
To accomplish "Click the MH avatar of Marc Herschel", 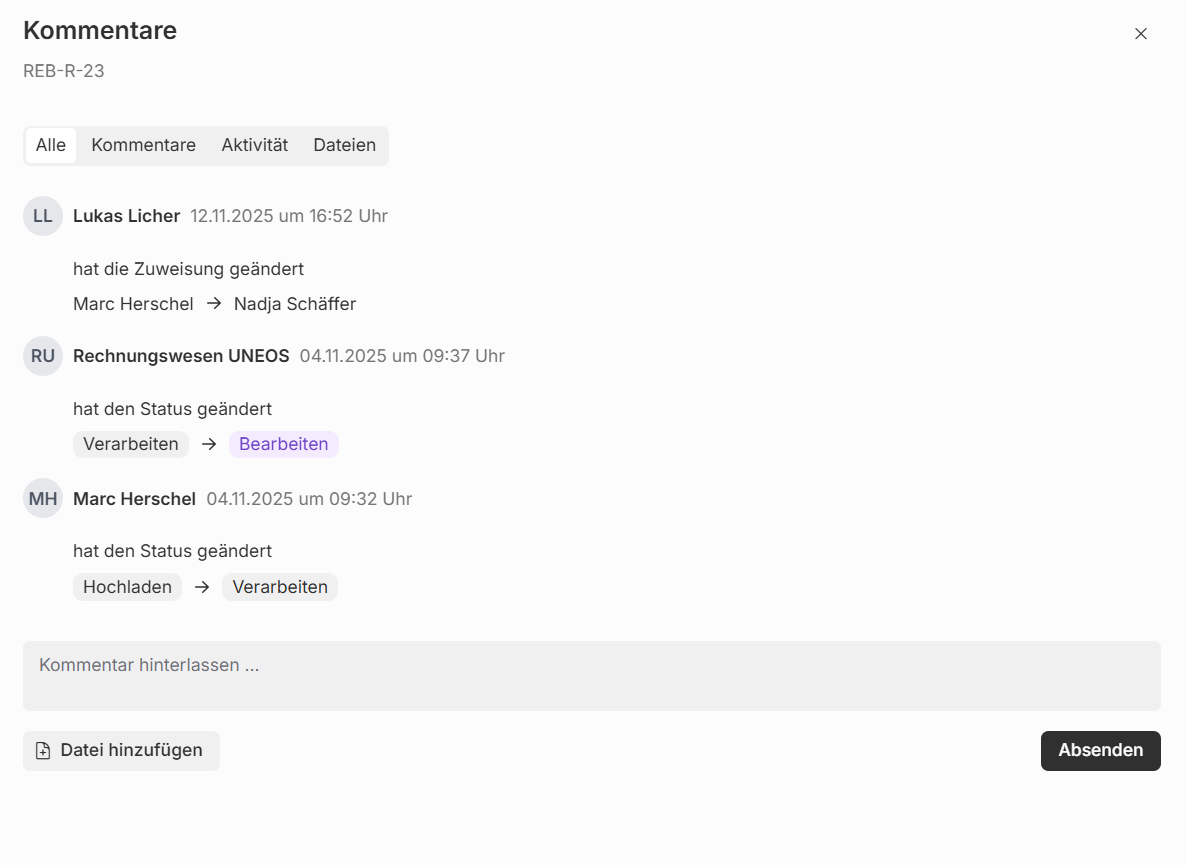I will [x=43, y=498].
